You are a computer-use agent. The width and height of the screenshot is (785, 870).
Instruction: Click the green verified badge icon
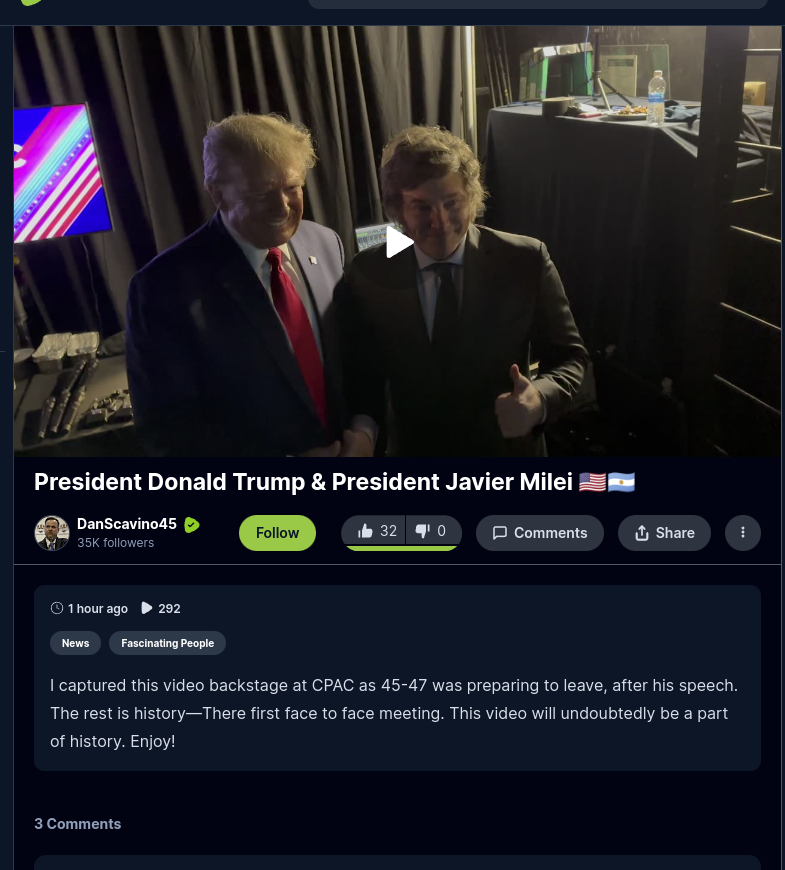tap(192, 524)
